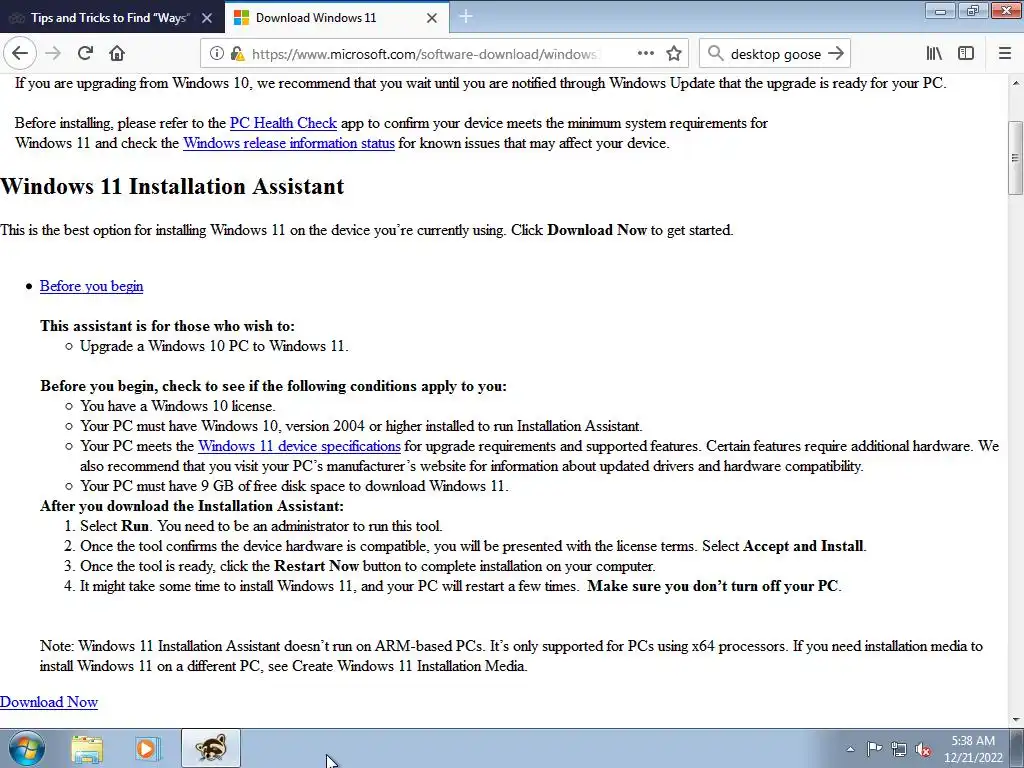Viewport: 1024px width, 768px height.
Task: Reload the current page
Action: (85, 54)
